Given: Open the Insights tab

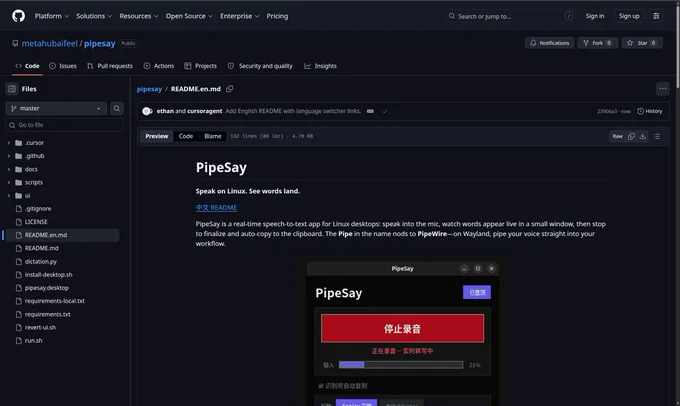Looking at the screenshot, I should point(320,66).
